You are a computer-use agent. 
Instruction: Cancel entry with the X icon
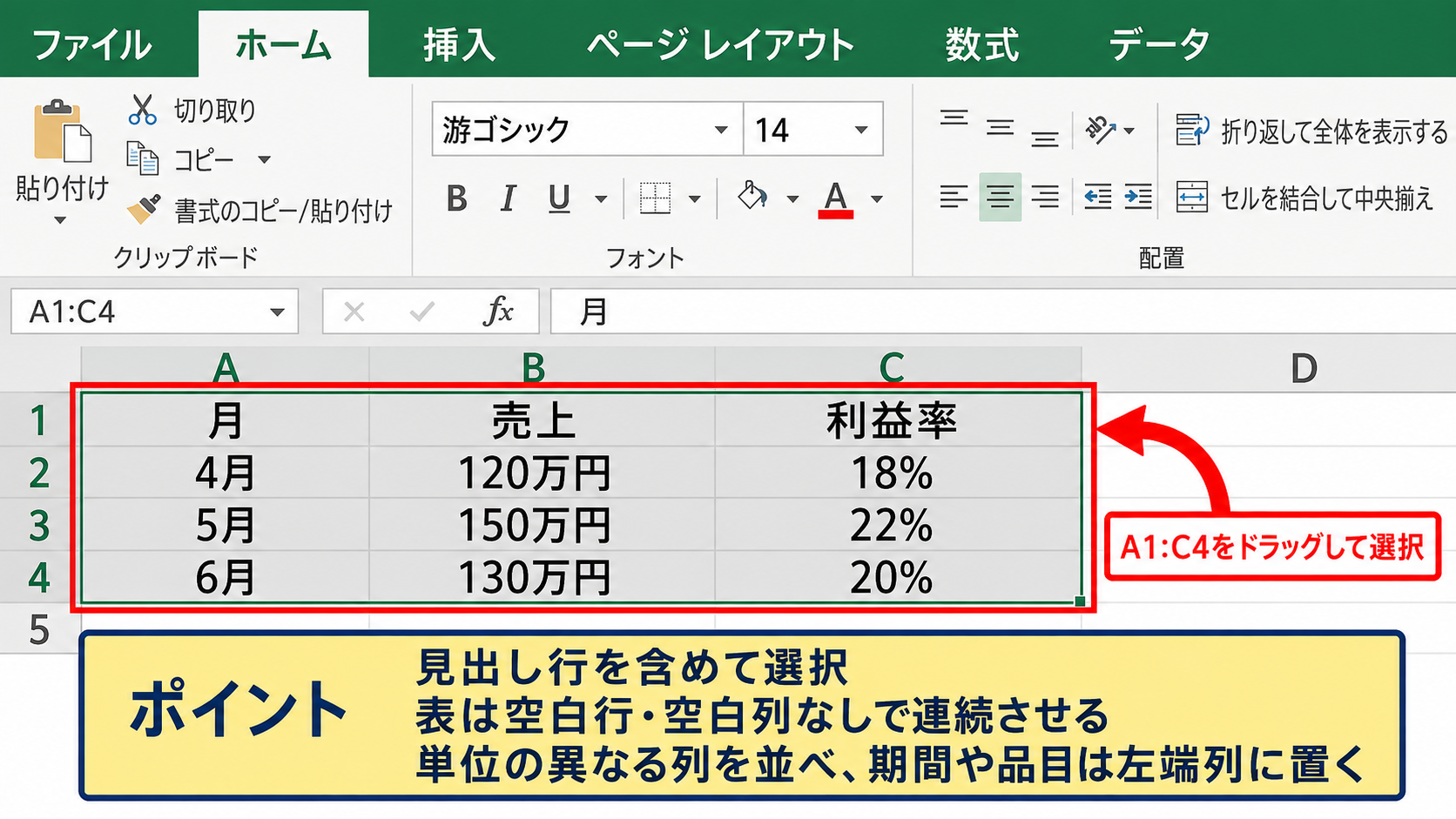(354, 312)
